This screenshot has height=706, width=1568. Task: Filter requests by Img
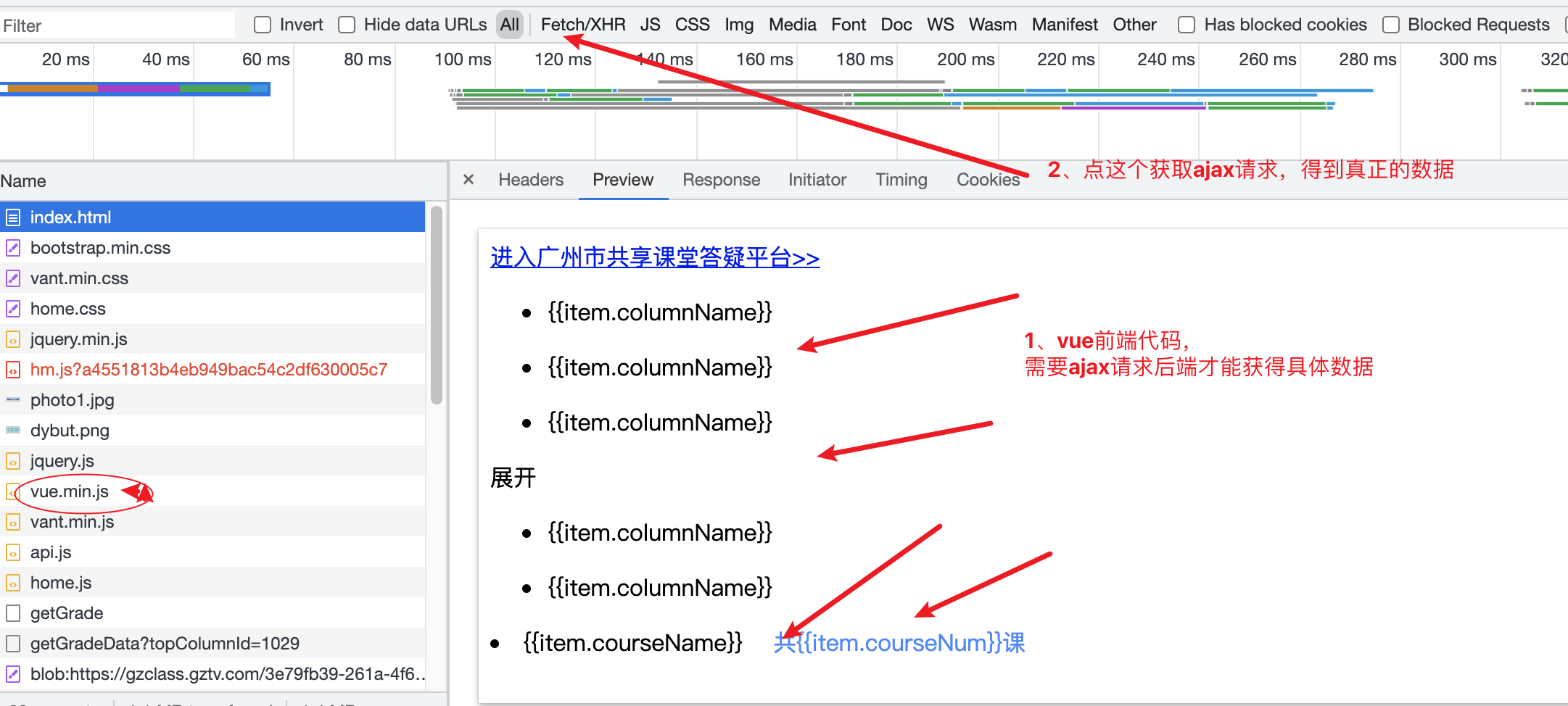739,25
